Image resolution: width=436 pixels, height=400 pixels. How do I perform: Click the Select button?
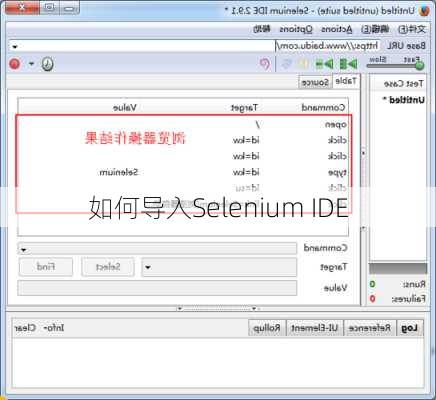click(108, 267)
